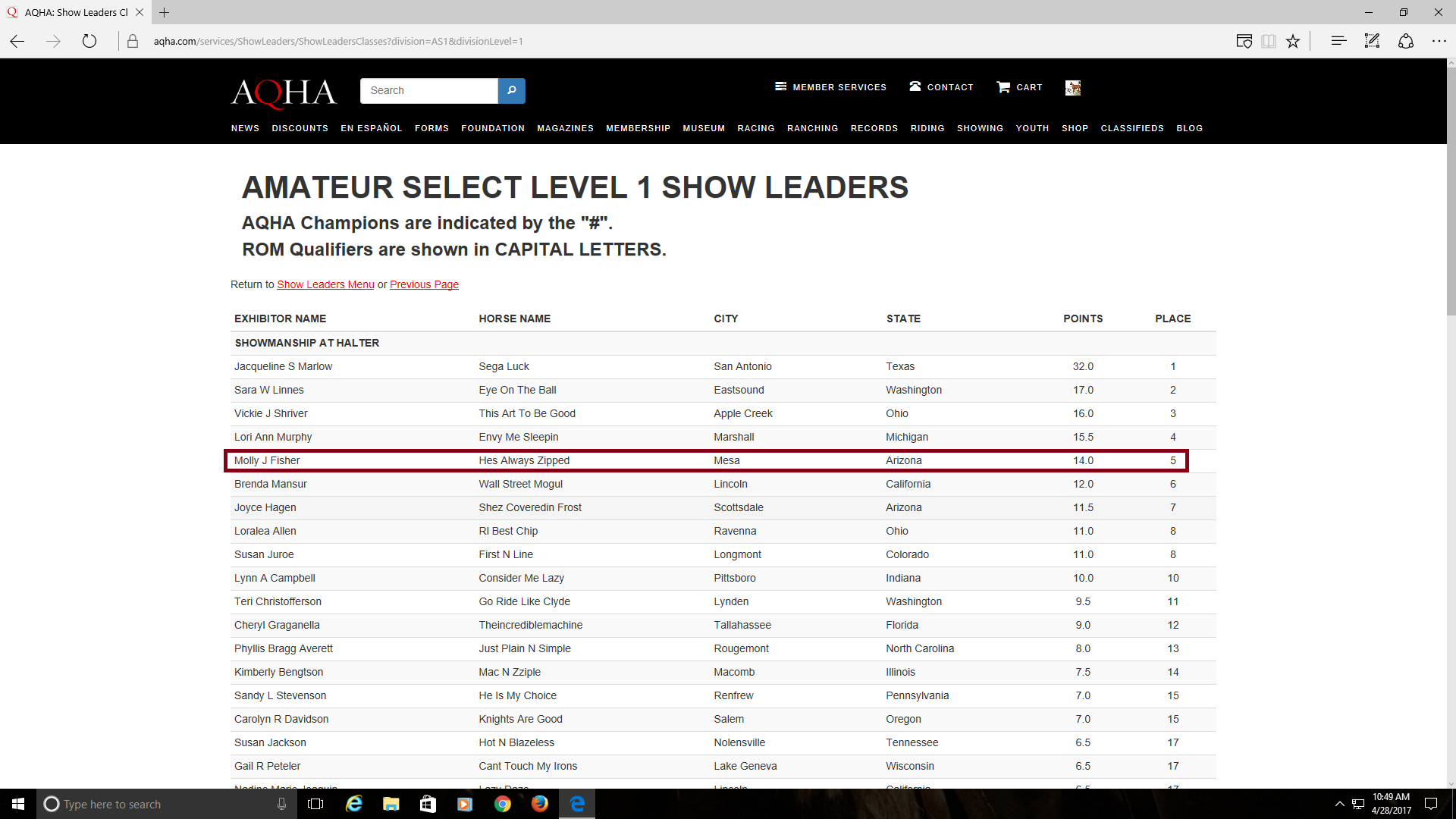
Task: Open Member Services
Action: click(830, 87)
